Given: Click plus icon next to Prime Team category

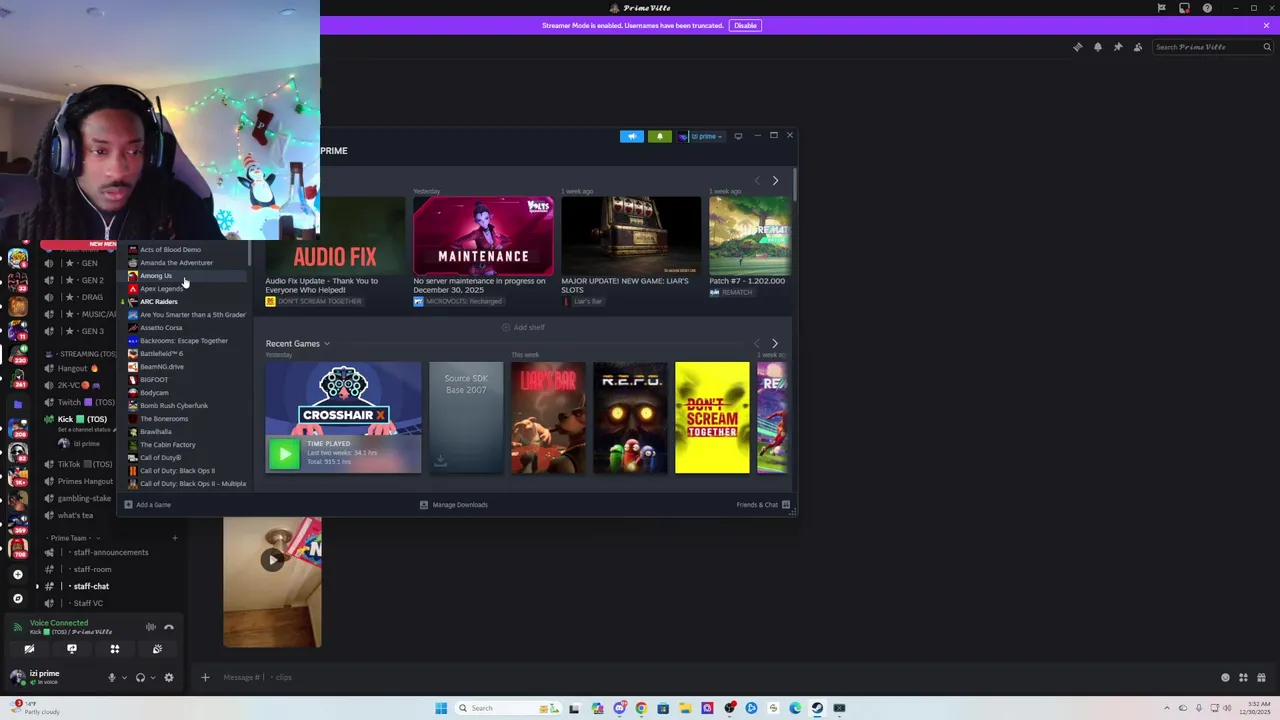Looking at the screenshot, I should click(x=174, y=538).
